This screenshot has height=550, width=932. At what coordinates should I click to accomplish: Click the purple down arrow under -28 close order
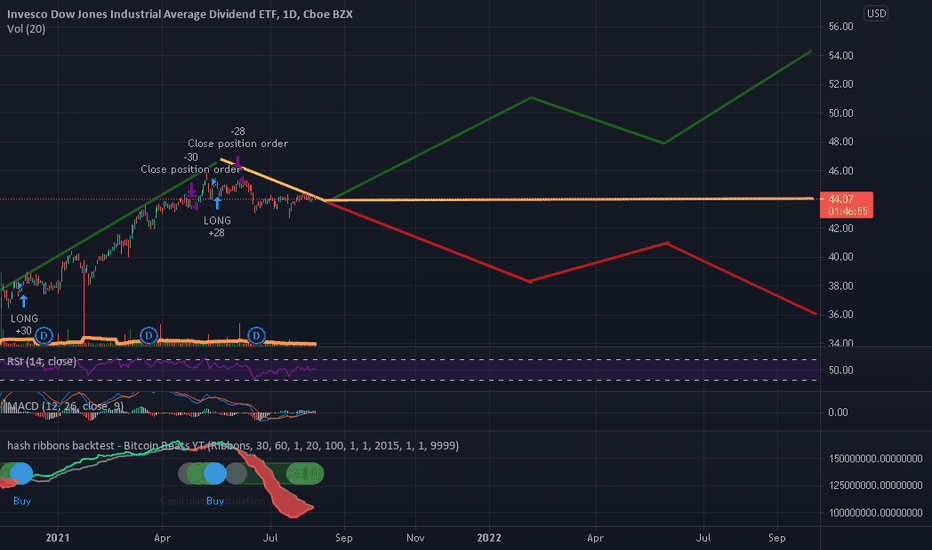click(238, 162)
